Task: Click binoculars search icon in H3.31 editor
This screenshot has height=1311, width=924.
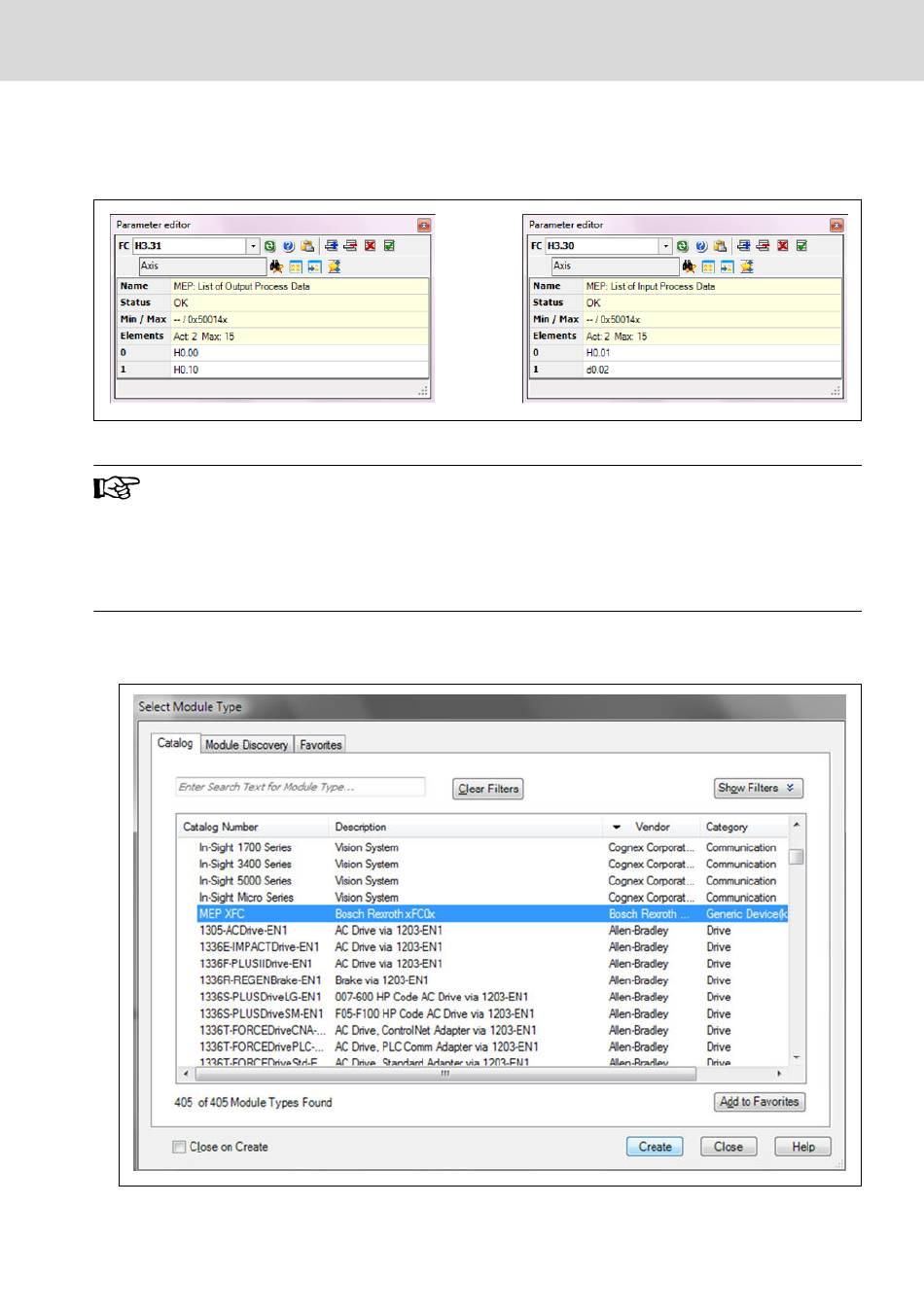Action: pyautogui.click(x=276, y=266)
